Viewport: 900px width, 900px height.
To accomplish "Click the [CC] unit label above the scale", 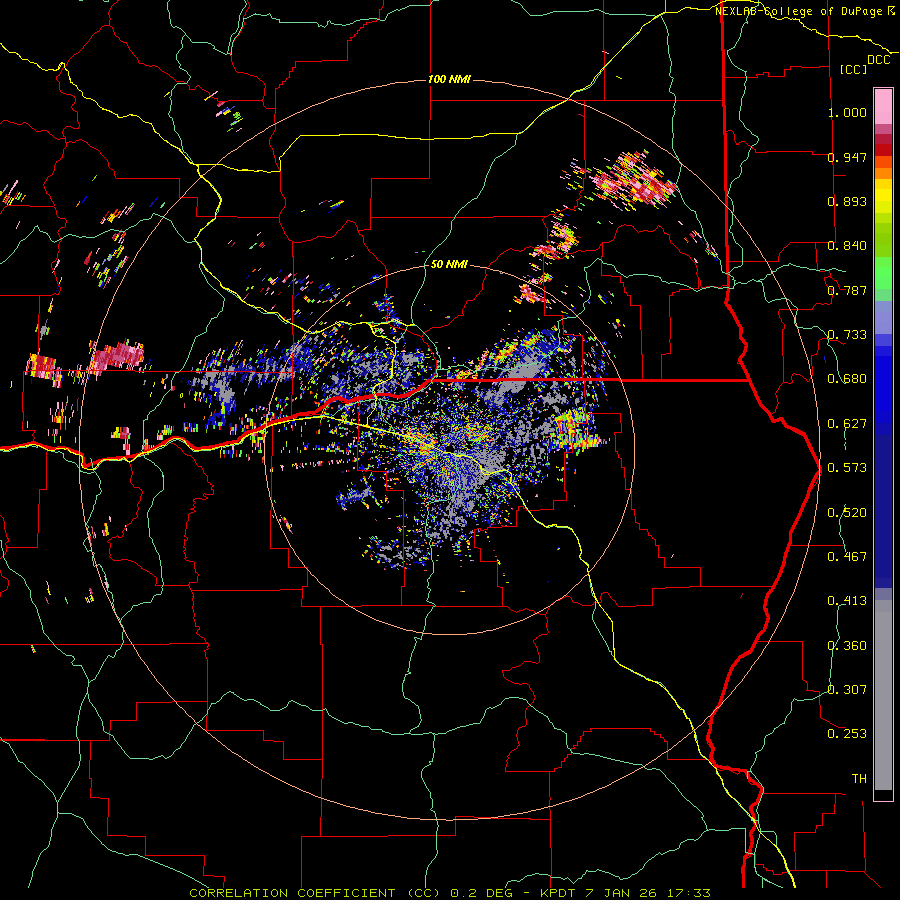I will click(x=854, y=69).
